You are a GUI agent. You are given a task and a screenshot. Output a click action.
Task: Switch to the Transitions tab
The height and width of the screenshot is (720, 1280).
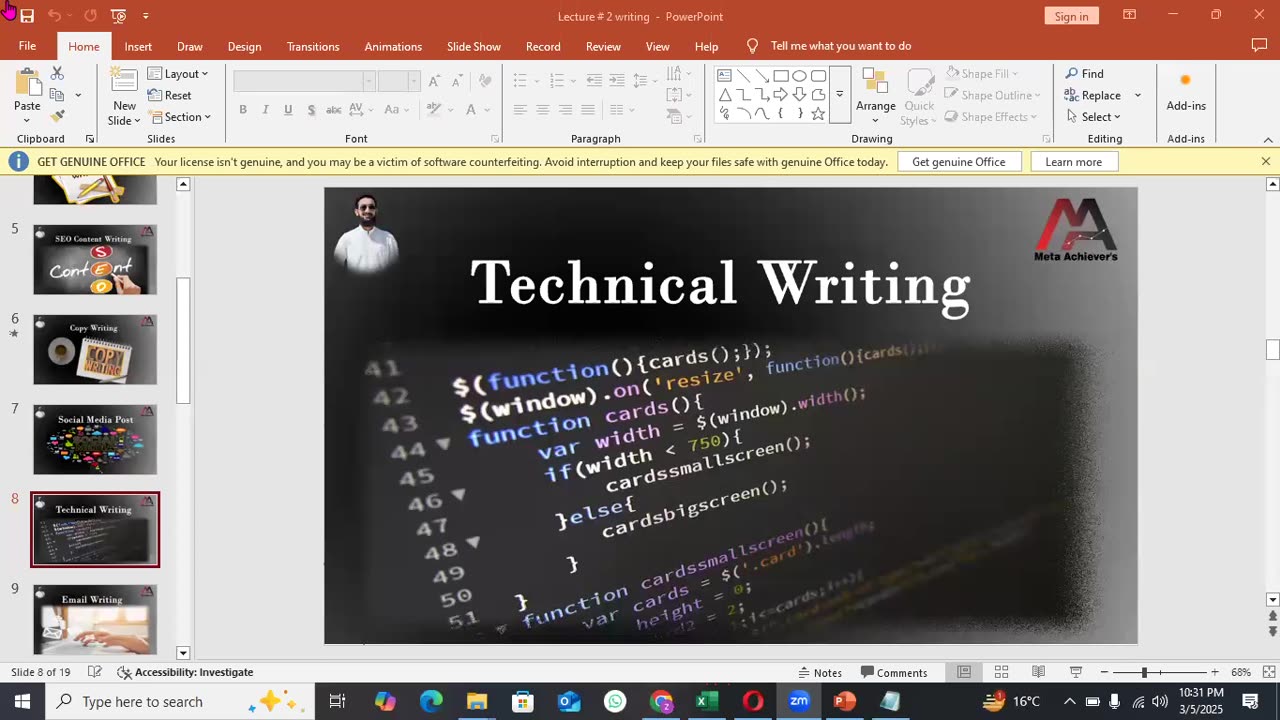click(x=313, y=46)
